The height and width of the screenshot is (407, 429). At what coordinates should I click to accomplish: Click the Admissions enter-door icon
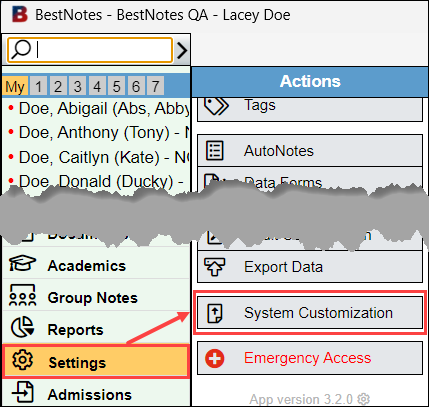point(22,392)
